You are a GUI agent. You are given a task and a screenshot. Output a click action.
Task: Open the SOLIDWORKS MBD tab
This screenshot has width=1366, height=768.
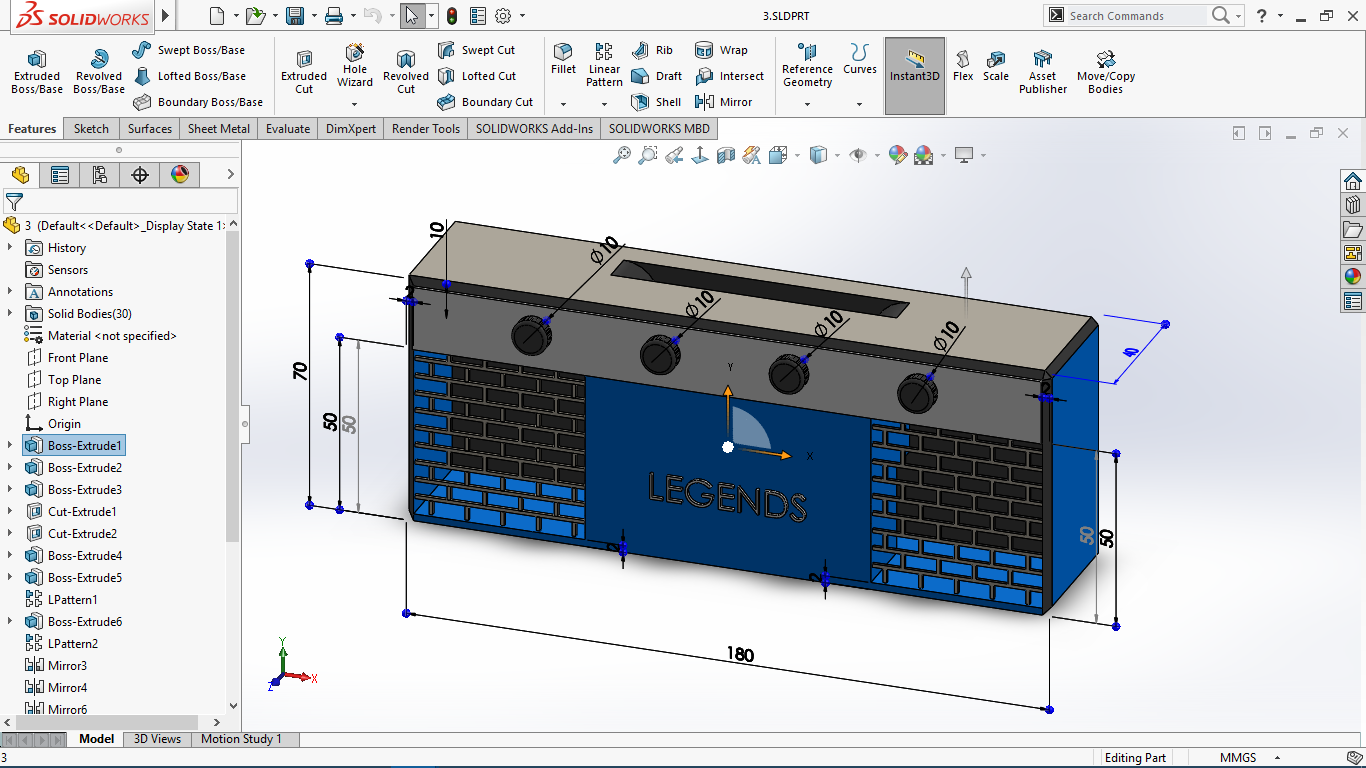(x=659, y=128)
